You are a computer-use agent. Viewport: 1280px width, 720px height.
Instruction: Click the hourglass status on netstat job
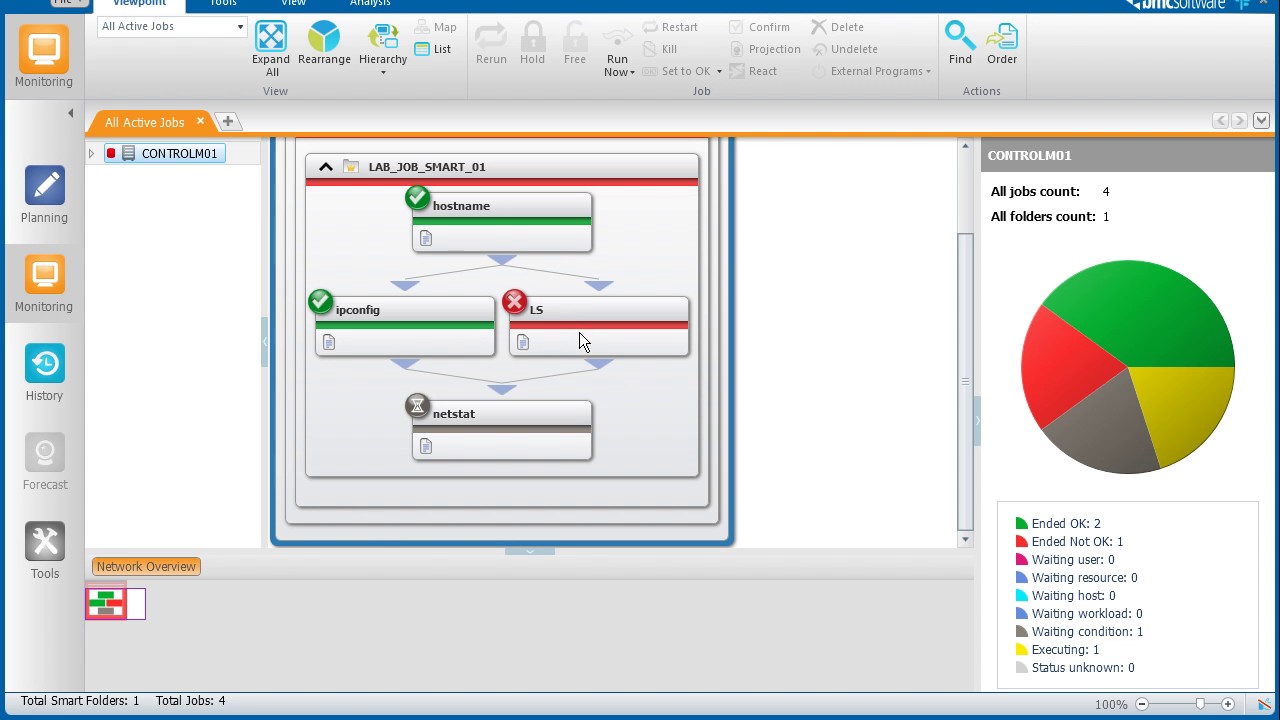click(417, 405)
